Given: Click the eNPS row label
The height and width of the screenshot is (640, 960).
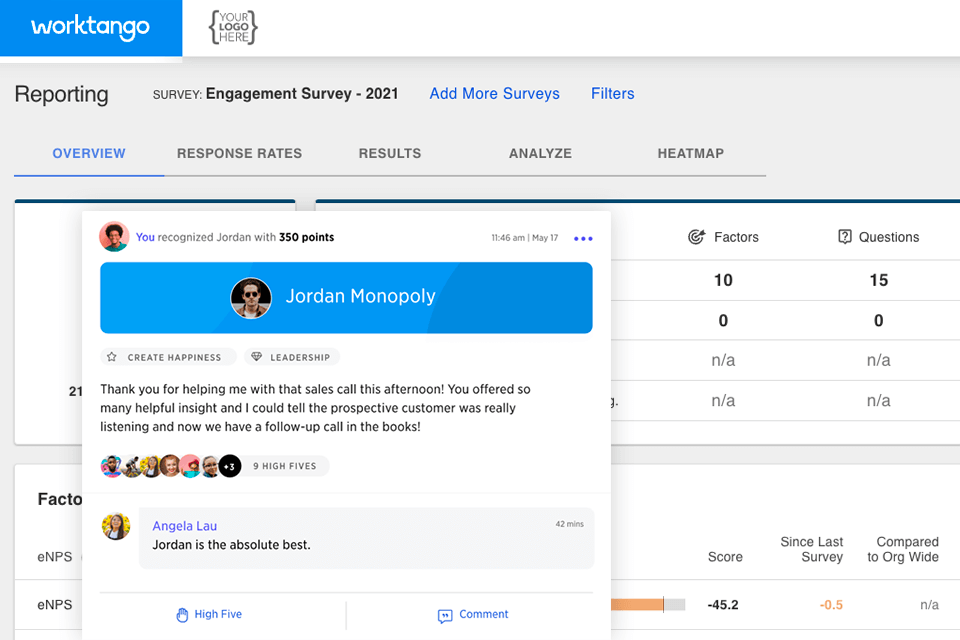Looking at the screenshot, I should [x=54, y=605].
